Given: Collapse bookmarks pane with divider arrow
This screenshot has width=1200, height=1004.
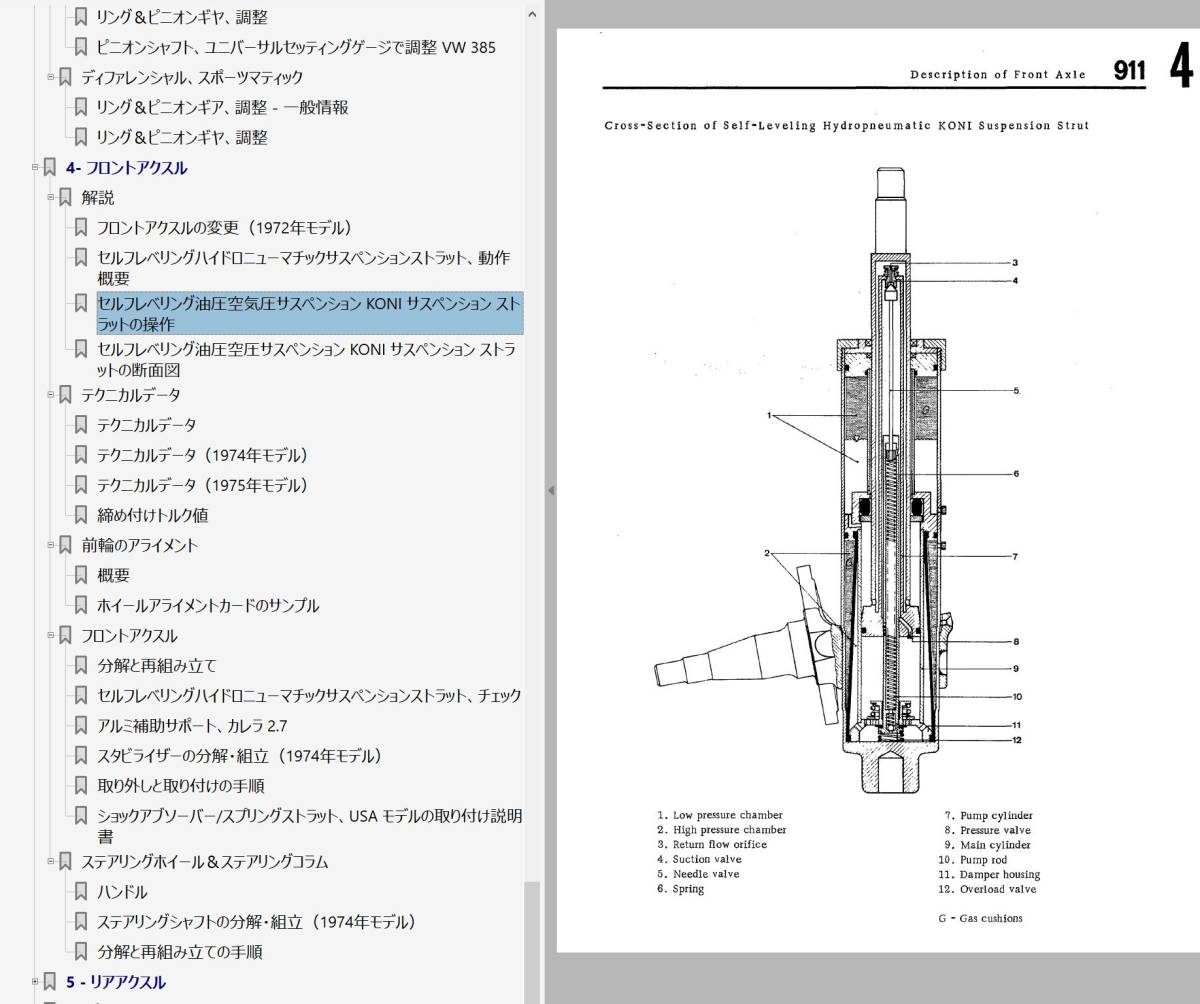Looking at the screenshot, I should click(550, 490).
